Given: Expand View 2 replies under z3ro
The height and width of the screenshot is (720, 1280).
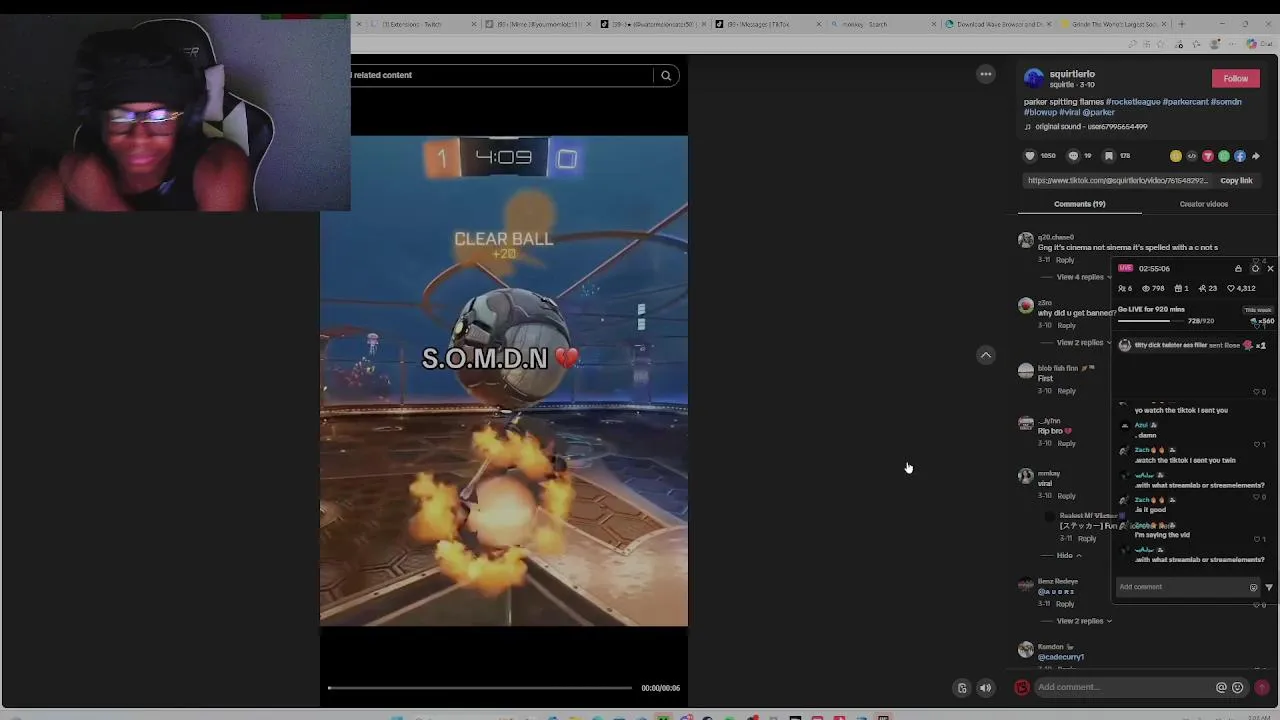Looking at the screenshot, I should coord(1084,343).
